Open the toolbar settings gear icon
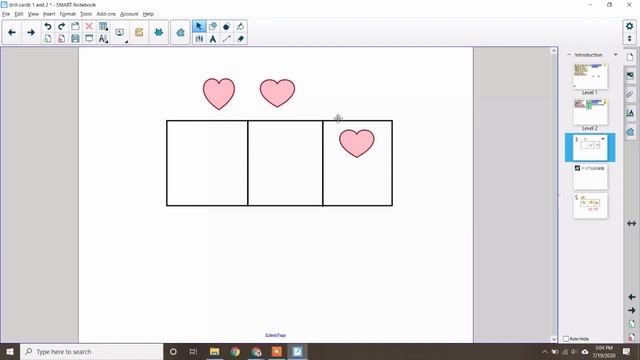 [x=629, y=26]
